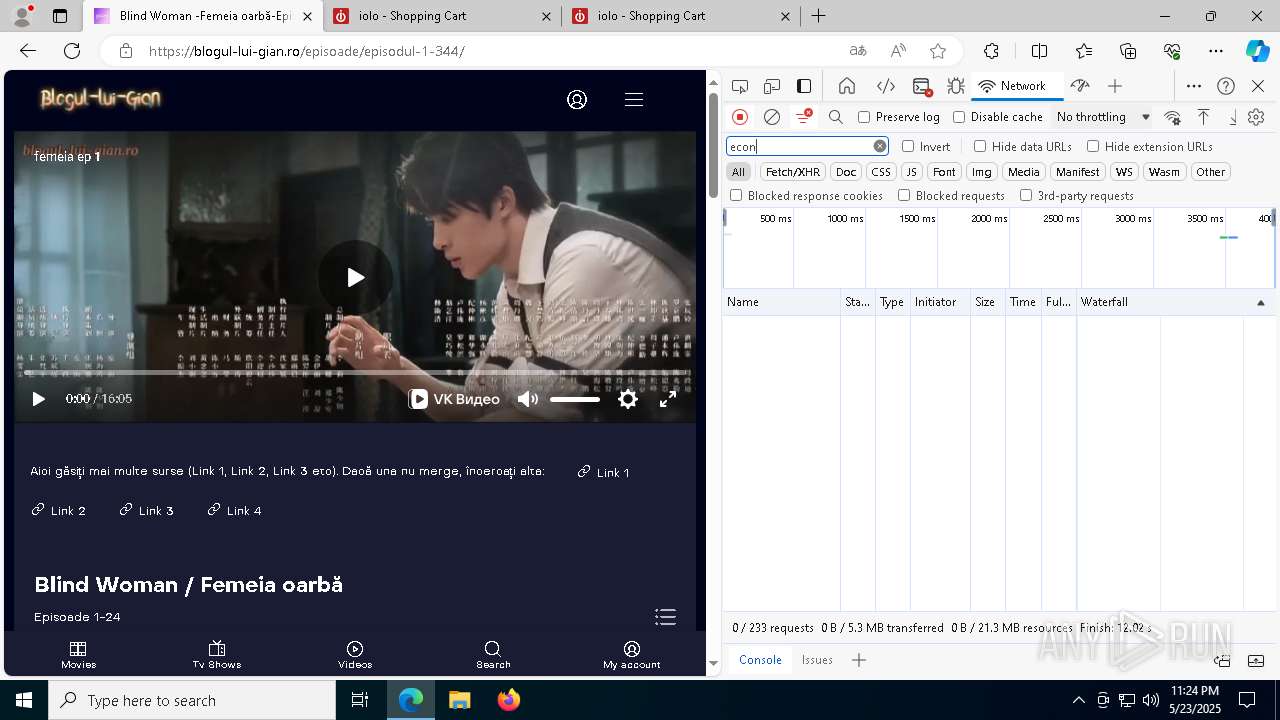Screen dimensions: 1280x720
Task: Add more tools with the plus icon
Action: tap(1115, 86)
